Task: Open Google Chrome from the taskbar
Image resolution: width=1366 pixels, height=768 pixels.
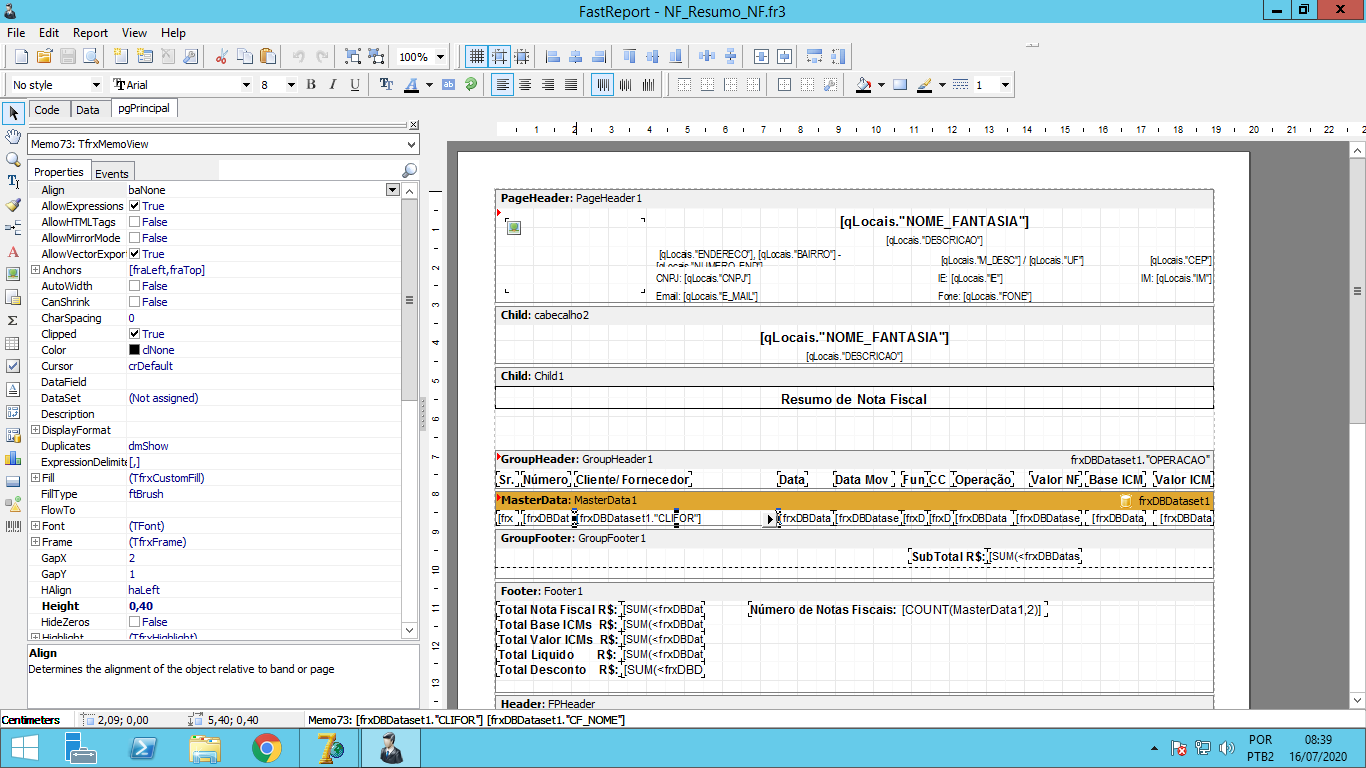Action: (x=266, y=748)
